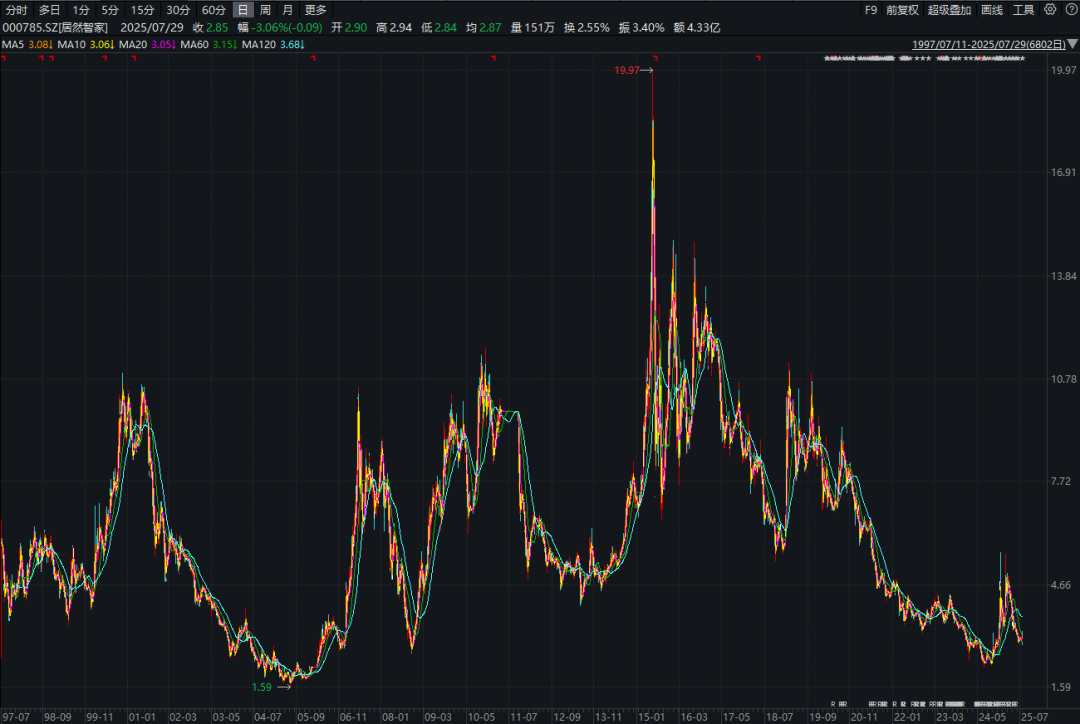Open the settings gear icon
Screen dimensions: 1080x724
tap(1050, 10)
